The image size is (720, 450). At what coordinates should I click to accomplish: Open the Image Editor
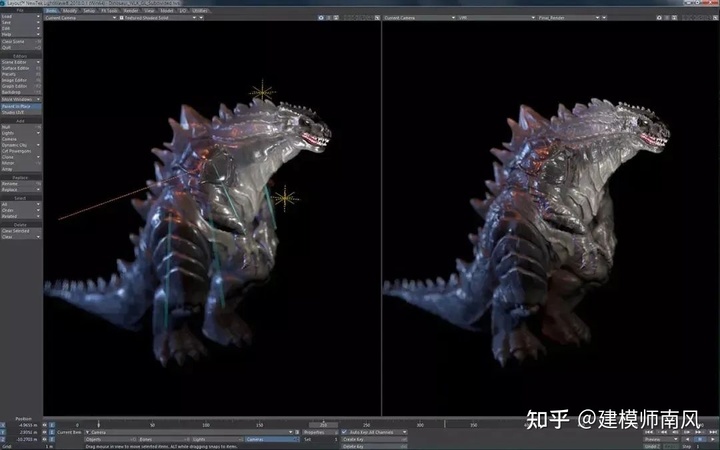[x=21, y=80]
